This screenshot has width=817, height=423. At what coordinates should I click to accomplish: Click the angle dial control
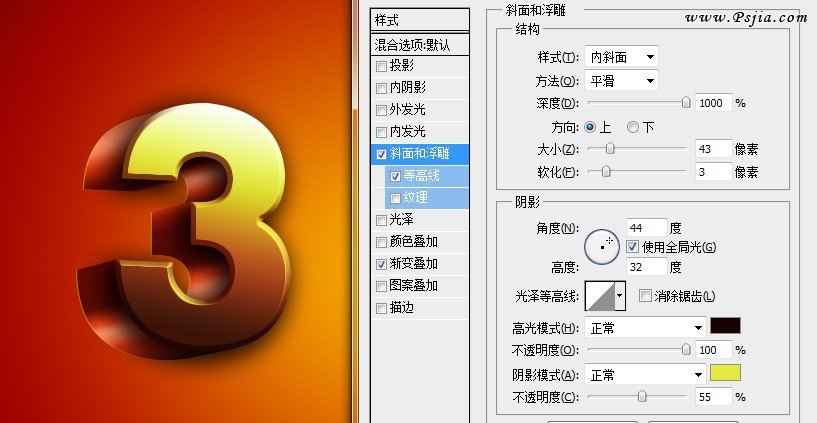602,247
